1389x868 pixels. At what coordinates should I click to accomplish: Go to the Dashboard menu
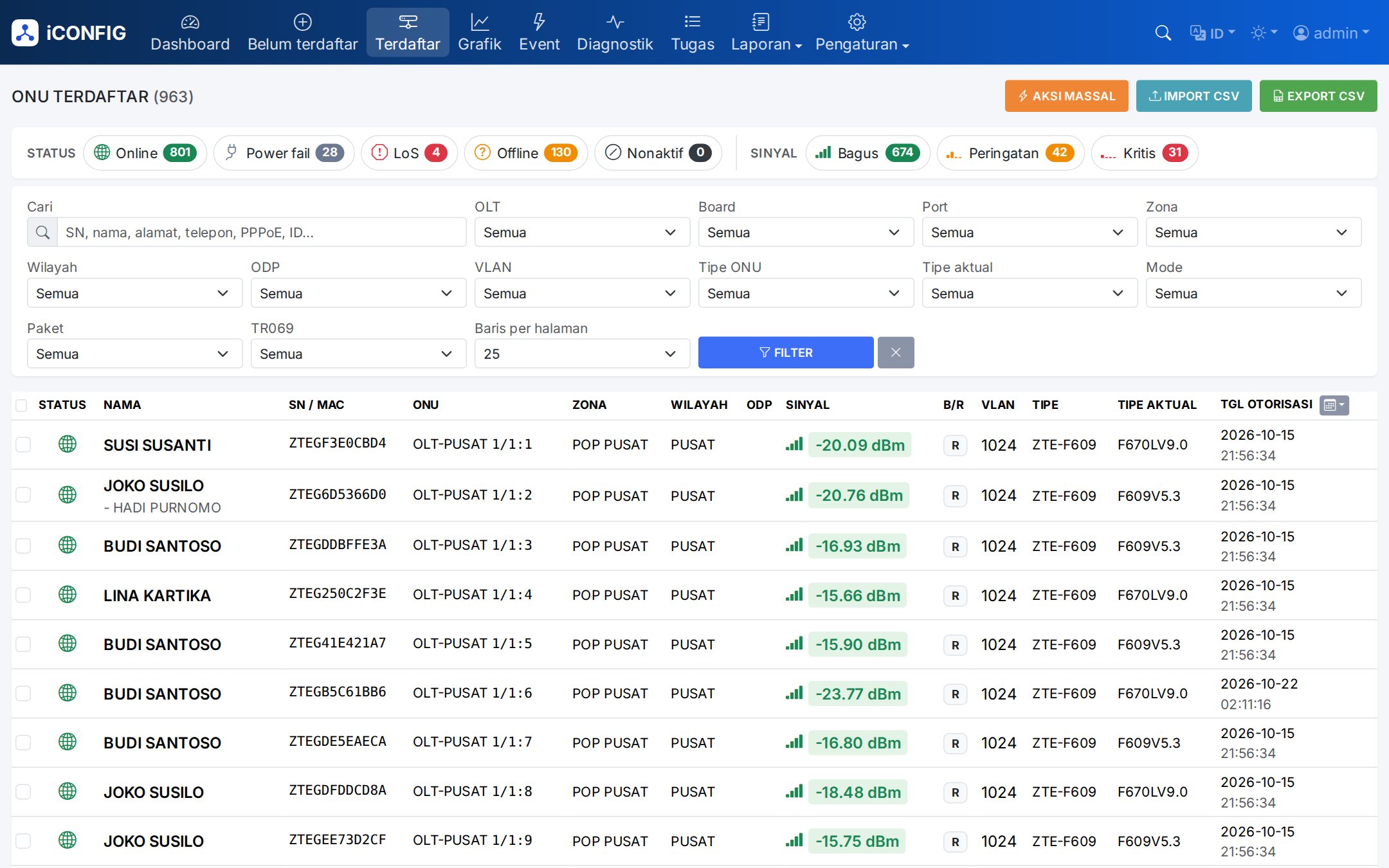tap(190, 33)
